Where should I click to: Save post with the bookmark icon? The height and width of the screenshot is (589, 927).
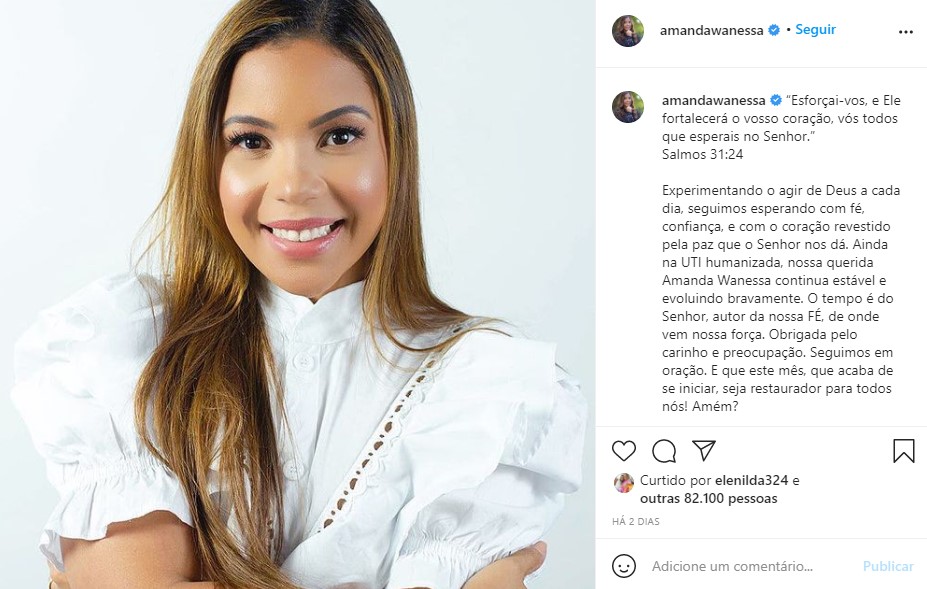[903, 451]
